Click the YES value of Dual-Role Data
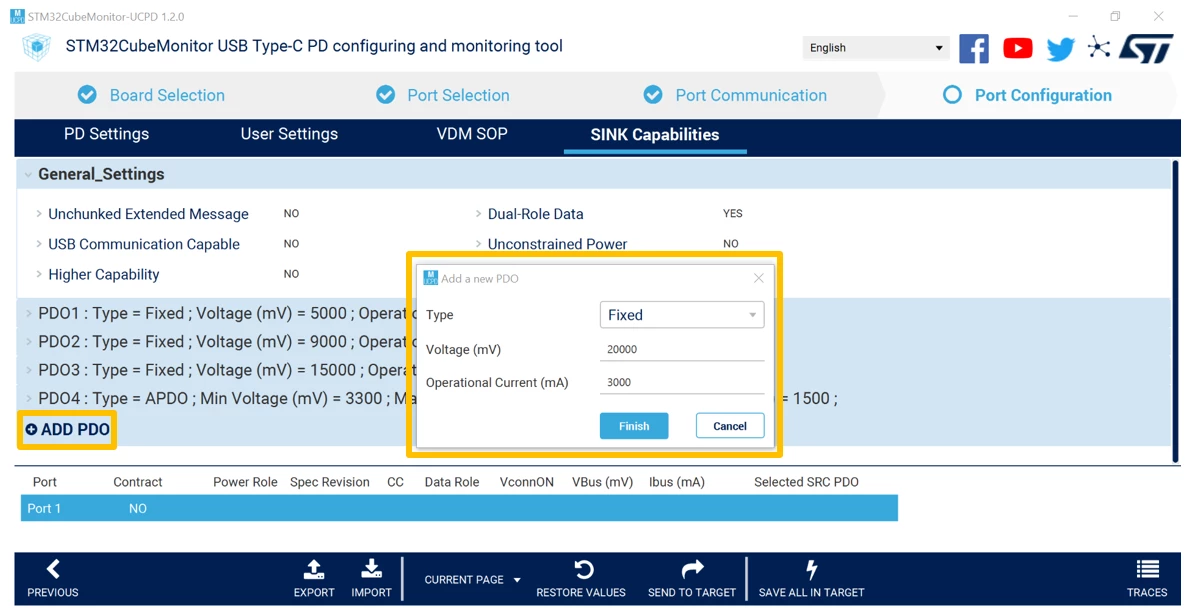 click(x=733, y=213)
